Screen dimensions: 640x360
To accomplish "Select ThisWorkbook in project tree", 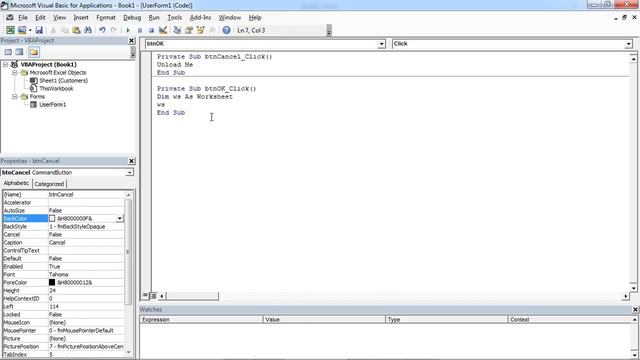I will click(x=56, y=89).
